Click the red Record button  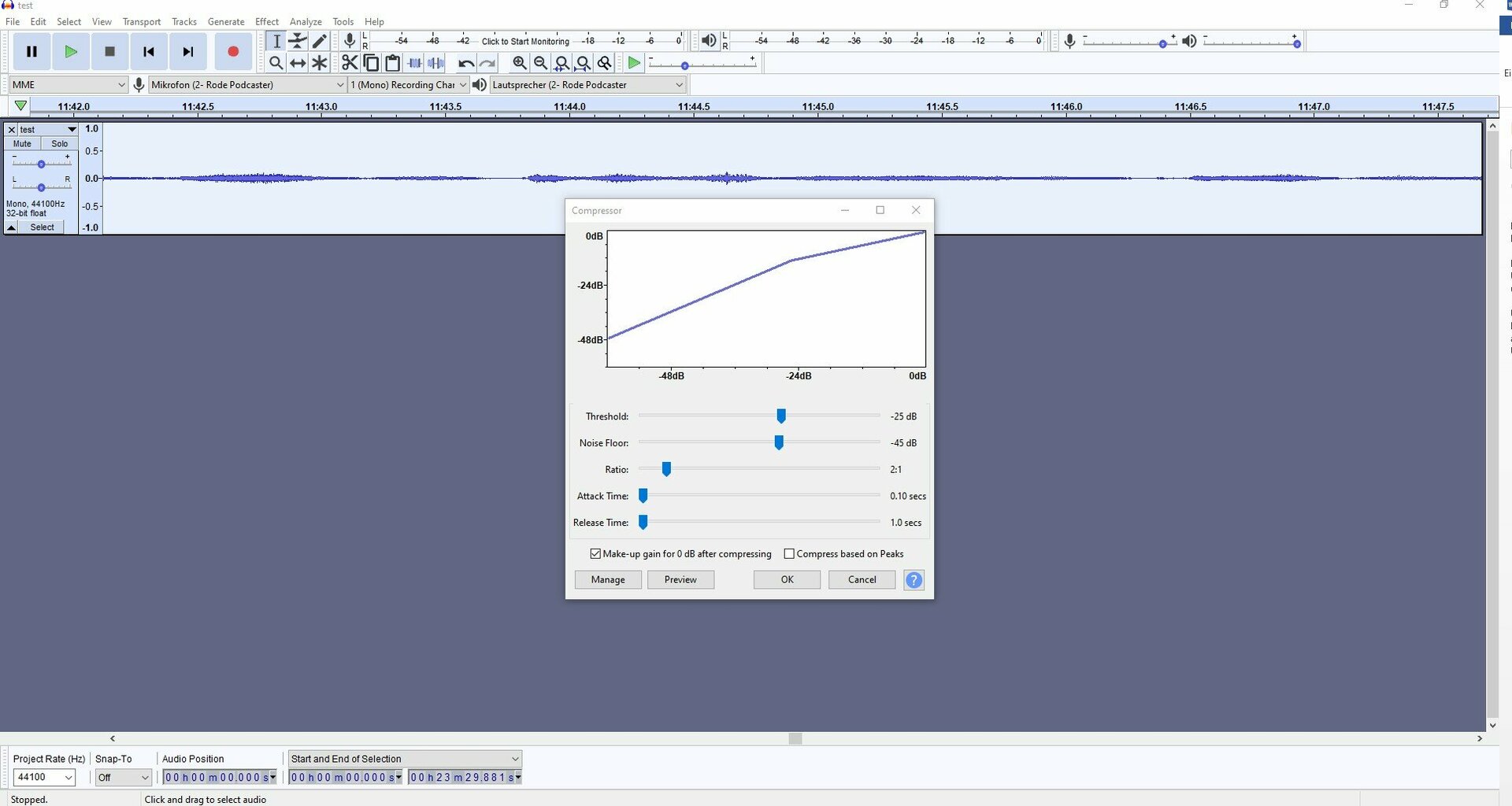(x=232, y=52)
